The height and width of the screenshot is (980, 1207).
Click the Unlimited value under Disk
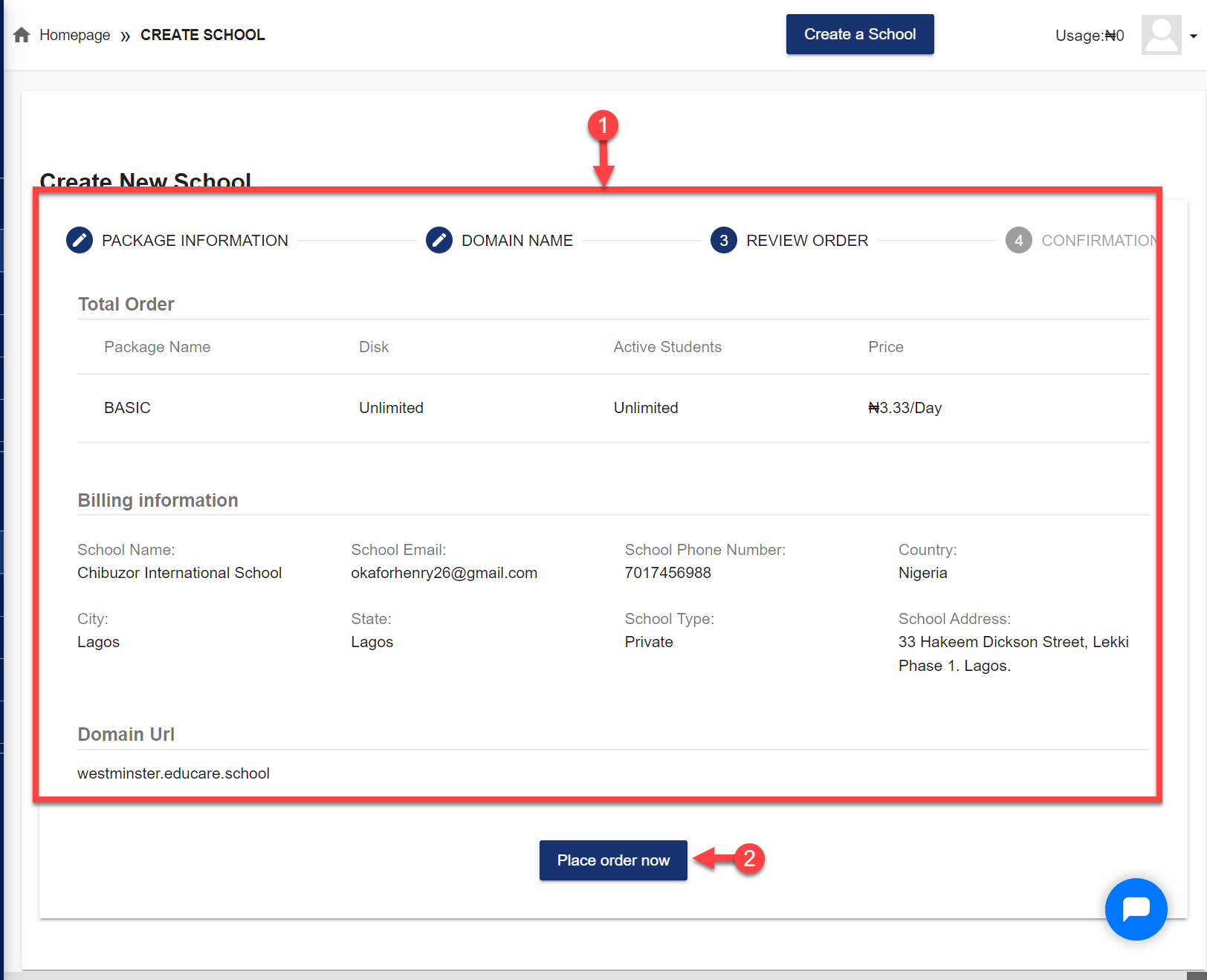coord(391,408)
